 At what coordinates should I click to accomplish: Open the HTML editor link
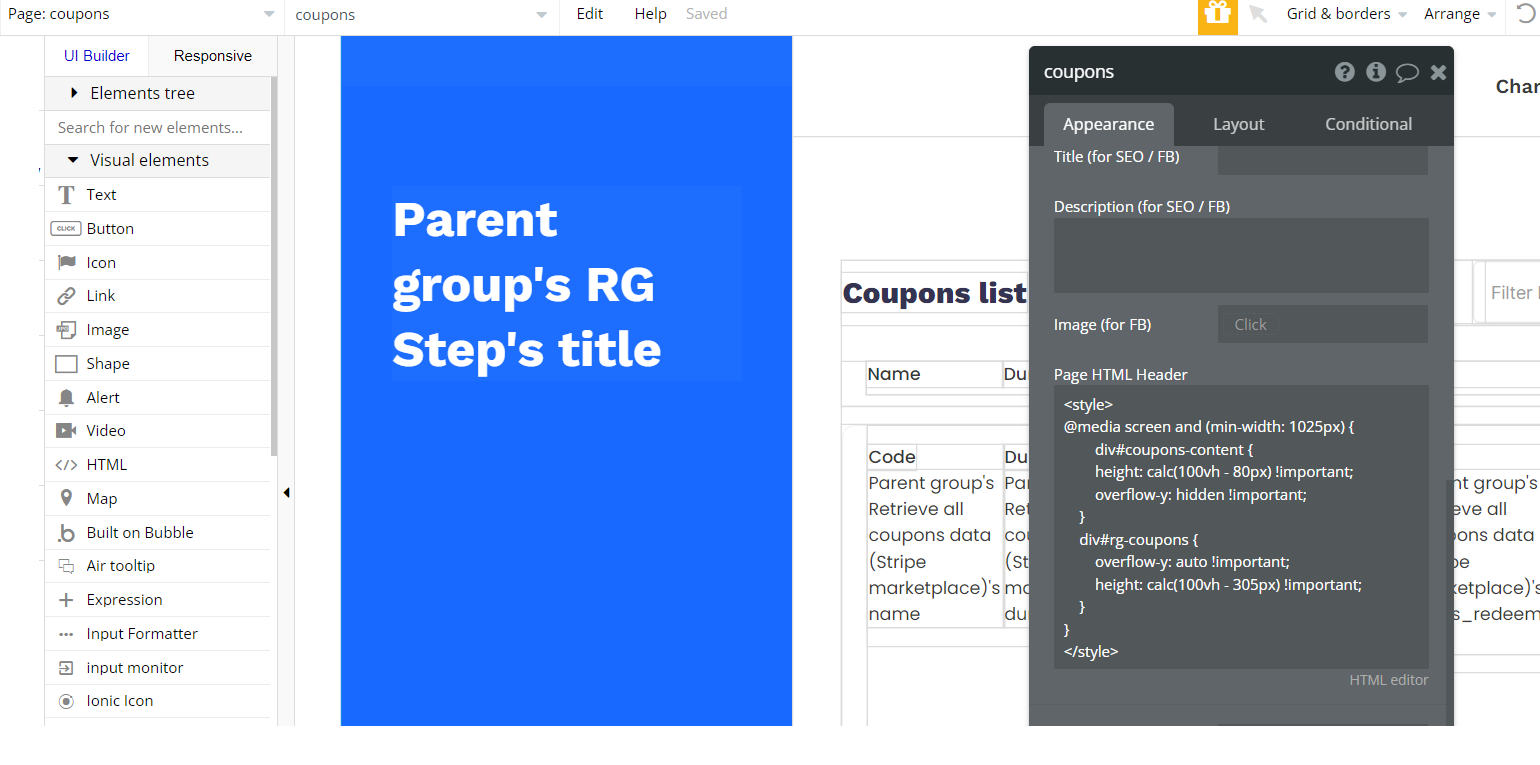pyautogui.click(x=1388, y=680)
